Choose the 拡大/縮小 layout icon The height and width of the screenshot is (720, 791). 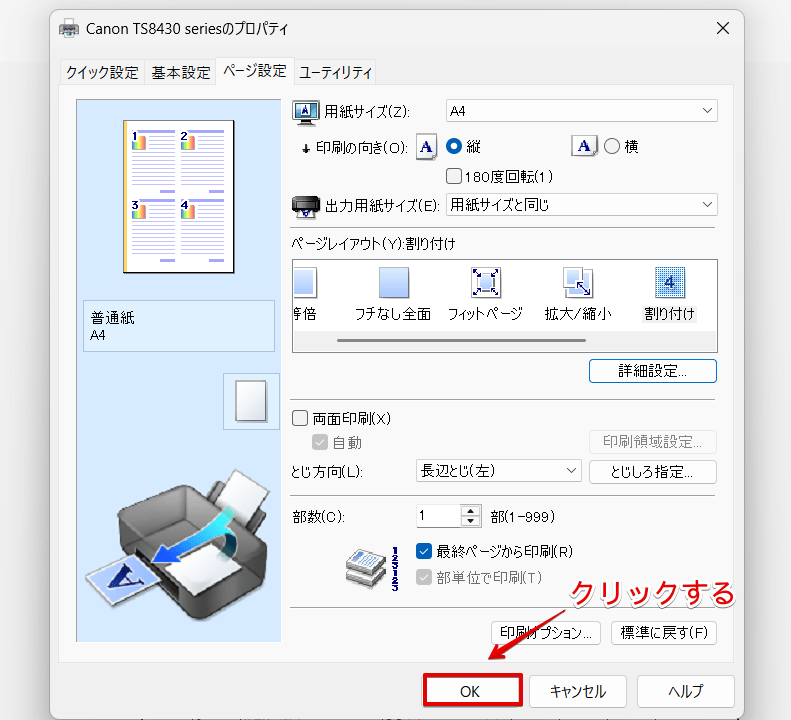tap(578, 283)
